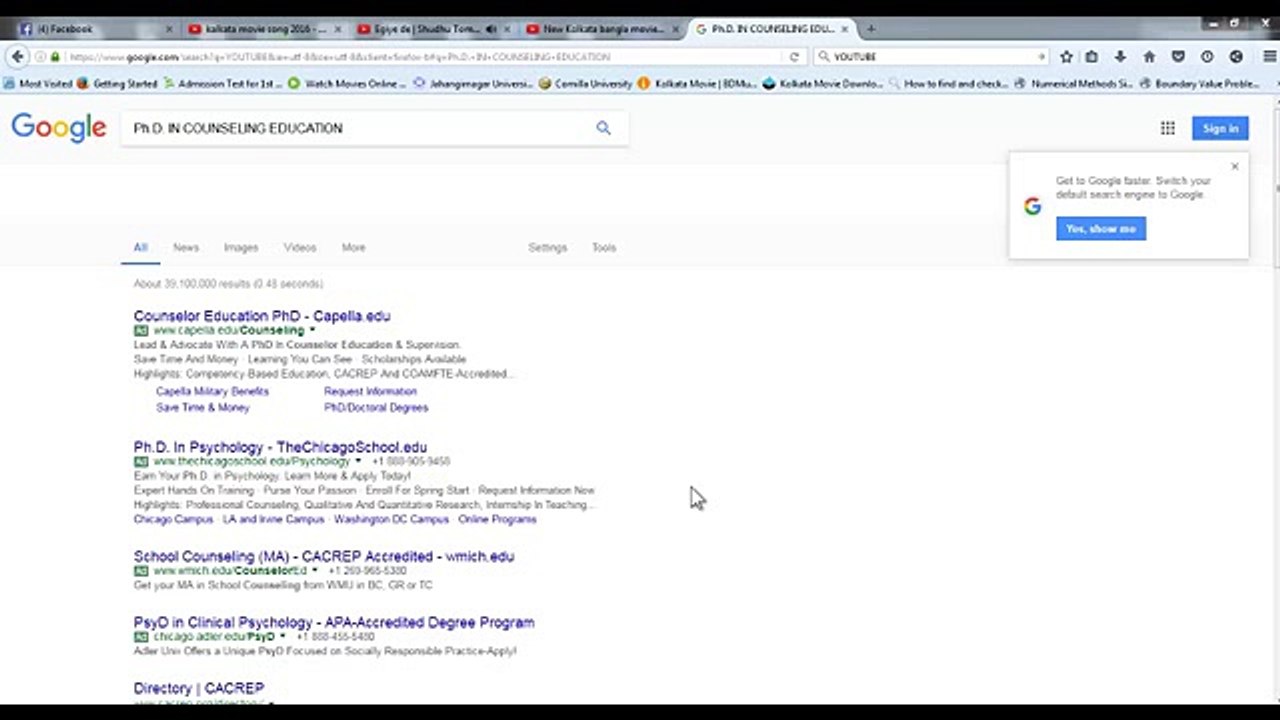This screenshot has width=1280, height=720.
Task: Open the Videos results tab
Action: pos(300,247)
